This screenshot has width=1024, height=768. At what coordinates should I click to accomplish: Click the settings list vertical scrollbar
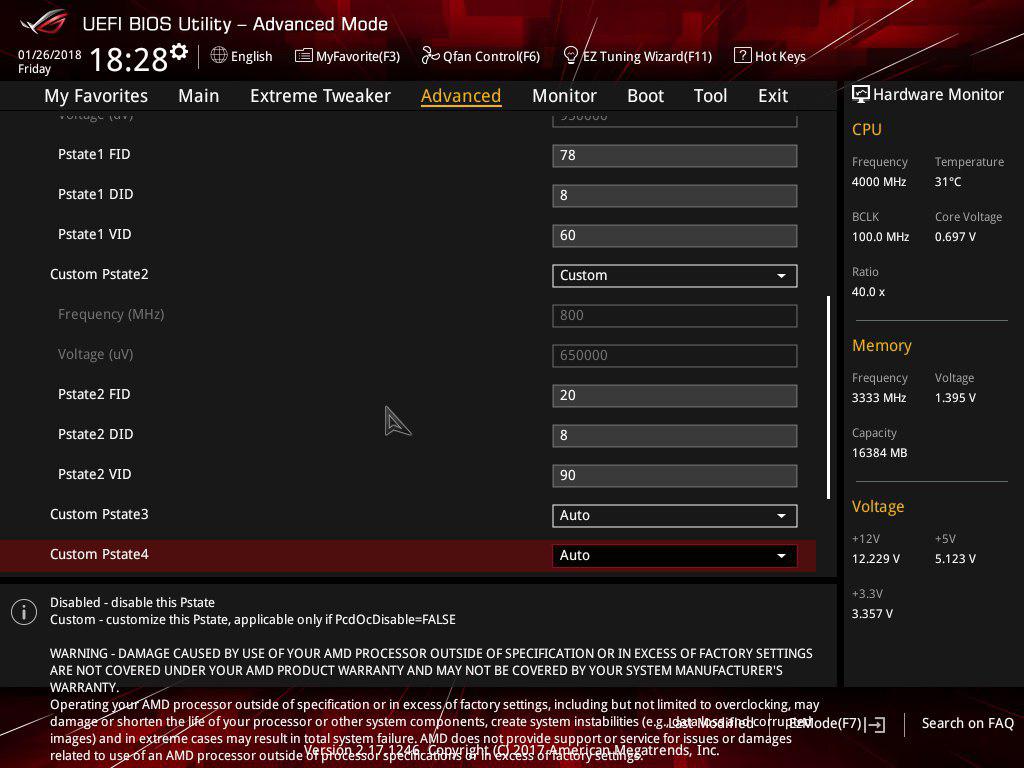point(828,397)
